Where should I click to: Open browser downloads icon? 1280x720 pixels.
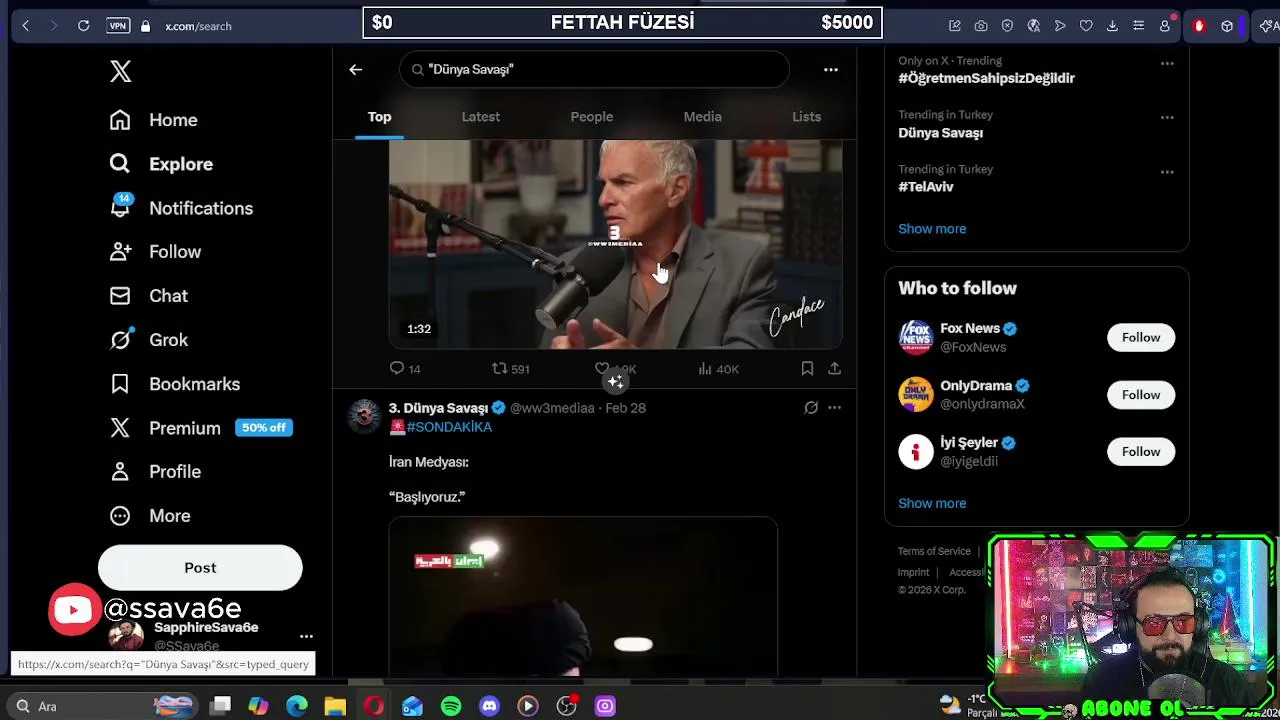(1112, 26)
